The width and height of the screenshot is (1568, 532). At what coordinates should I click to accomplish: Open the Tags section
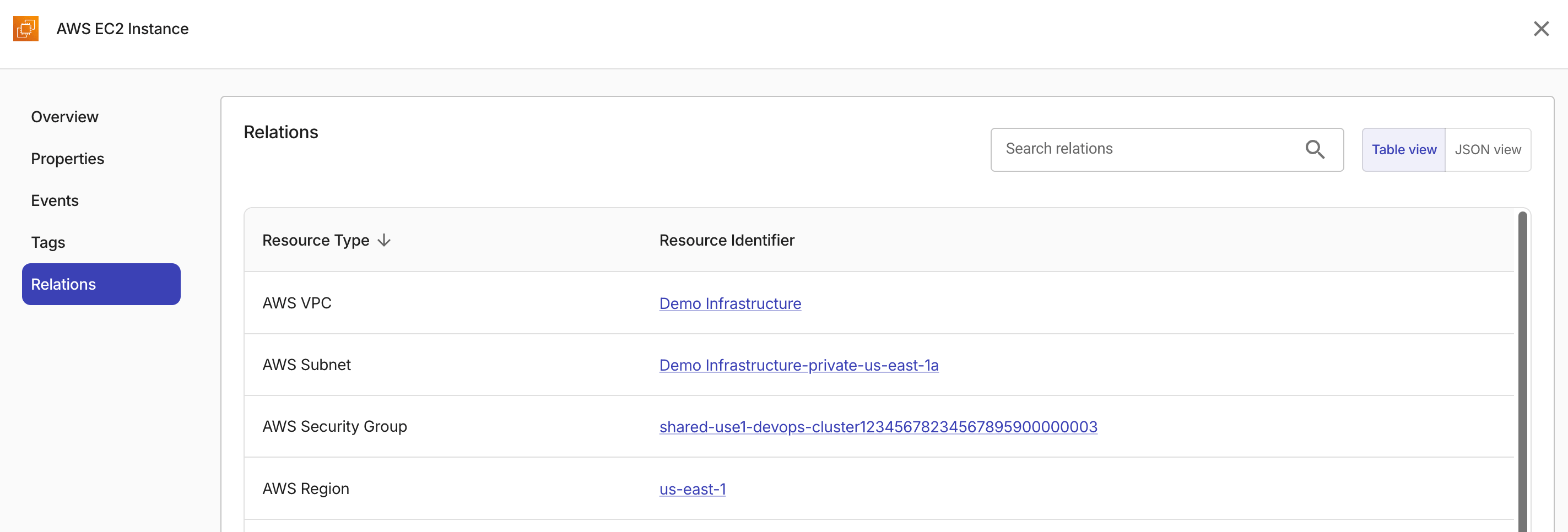pyautogui.click(x=47, y=242)
